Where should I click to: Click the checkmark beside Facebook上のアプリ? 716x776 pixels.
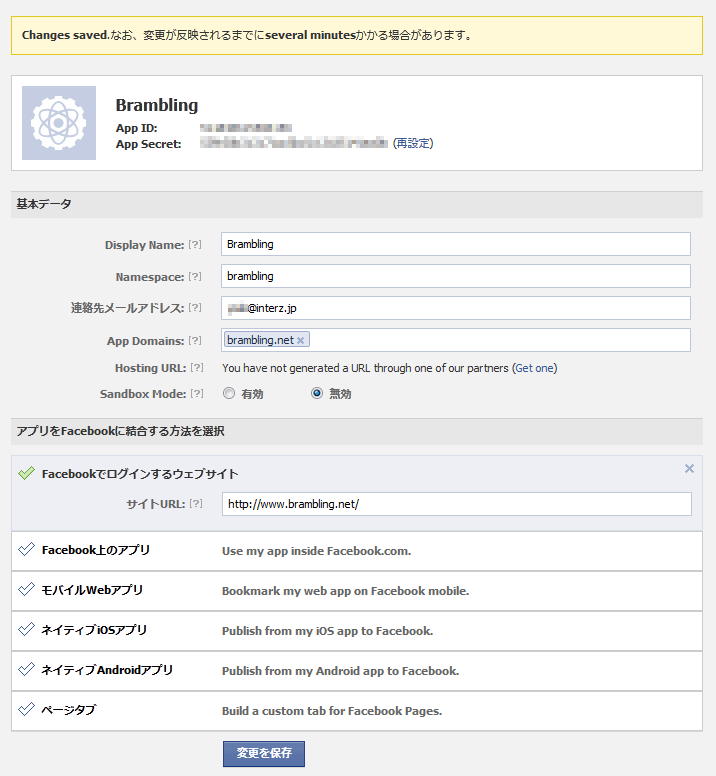26,549
